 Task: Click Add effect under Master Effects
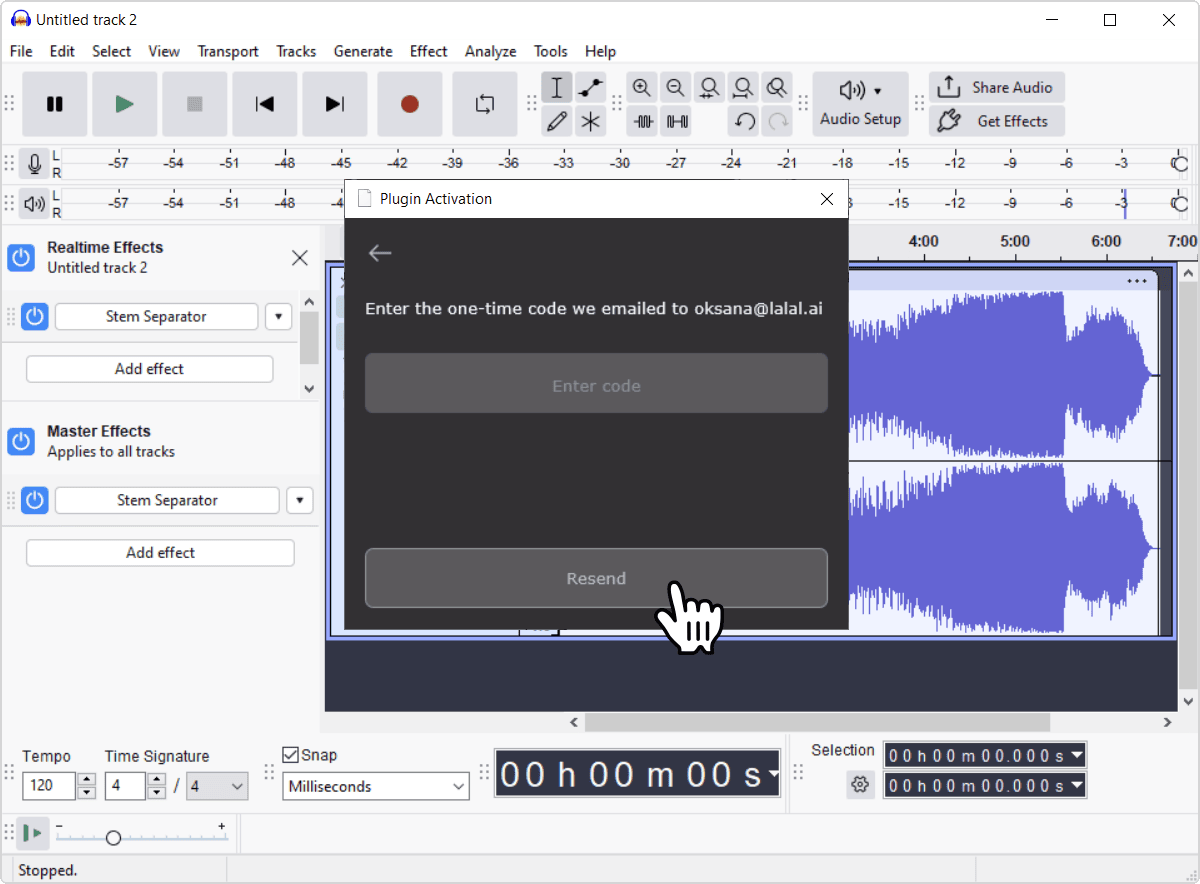pos(160,552)
